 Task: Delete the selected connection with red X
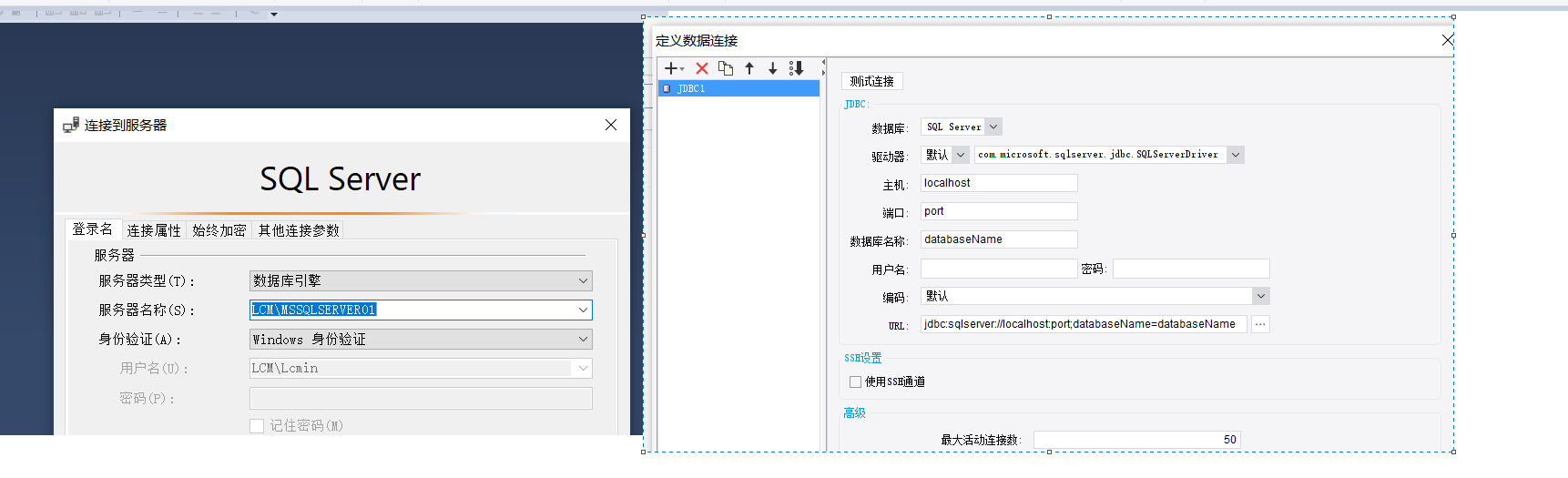(702, 68)
